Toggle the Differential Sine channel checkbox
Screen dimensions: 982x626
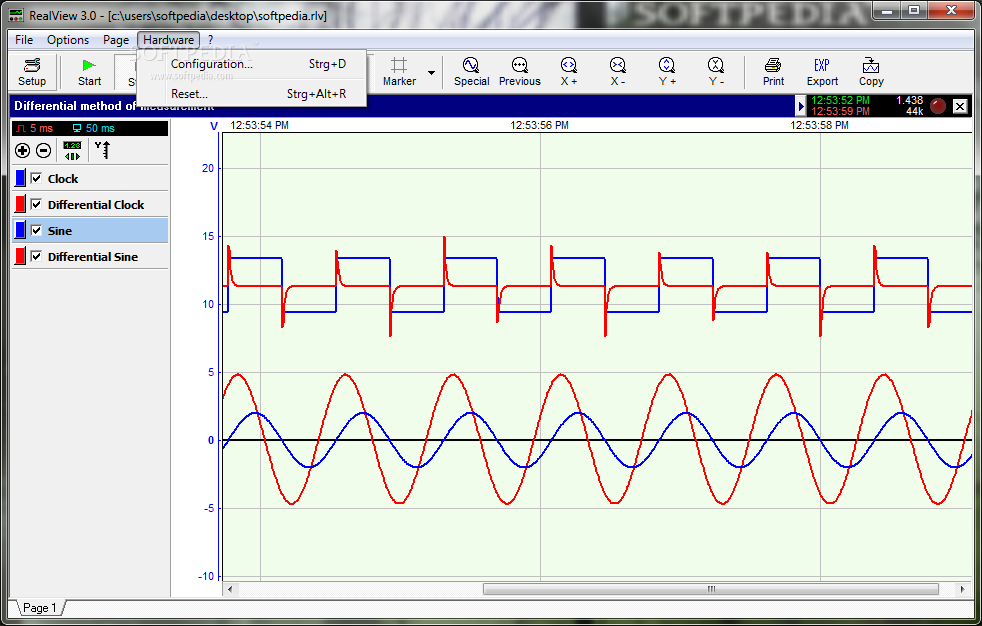pyautogui.click(x=36, y=256)
